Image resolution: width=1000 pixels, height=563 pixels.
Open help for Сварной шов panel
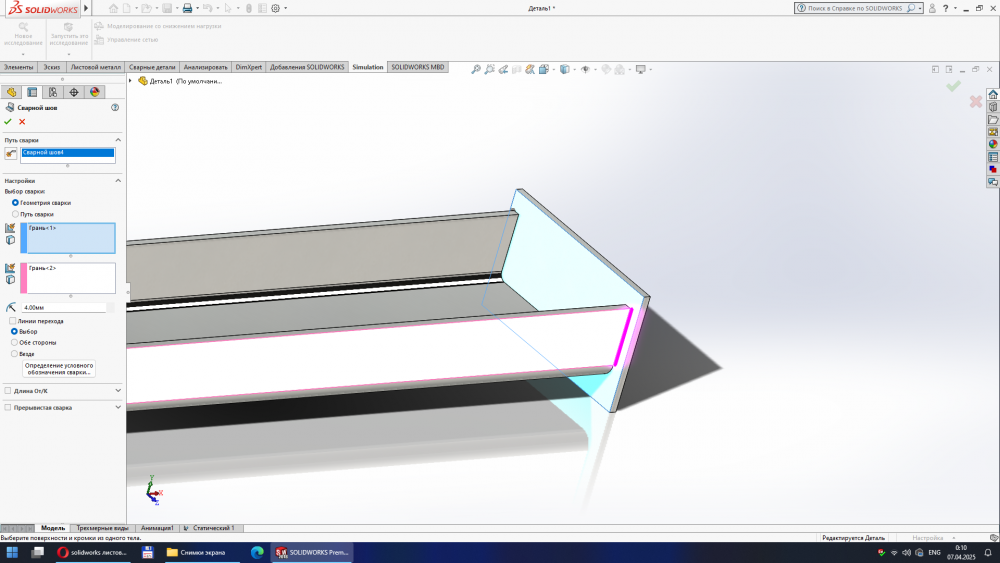click(115, 107)
